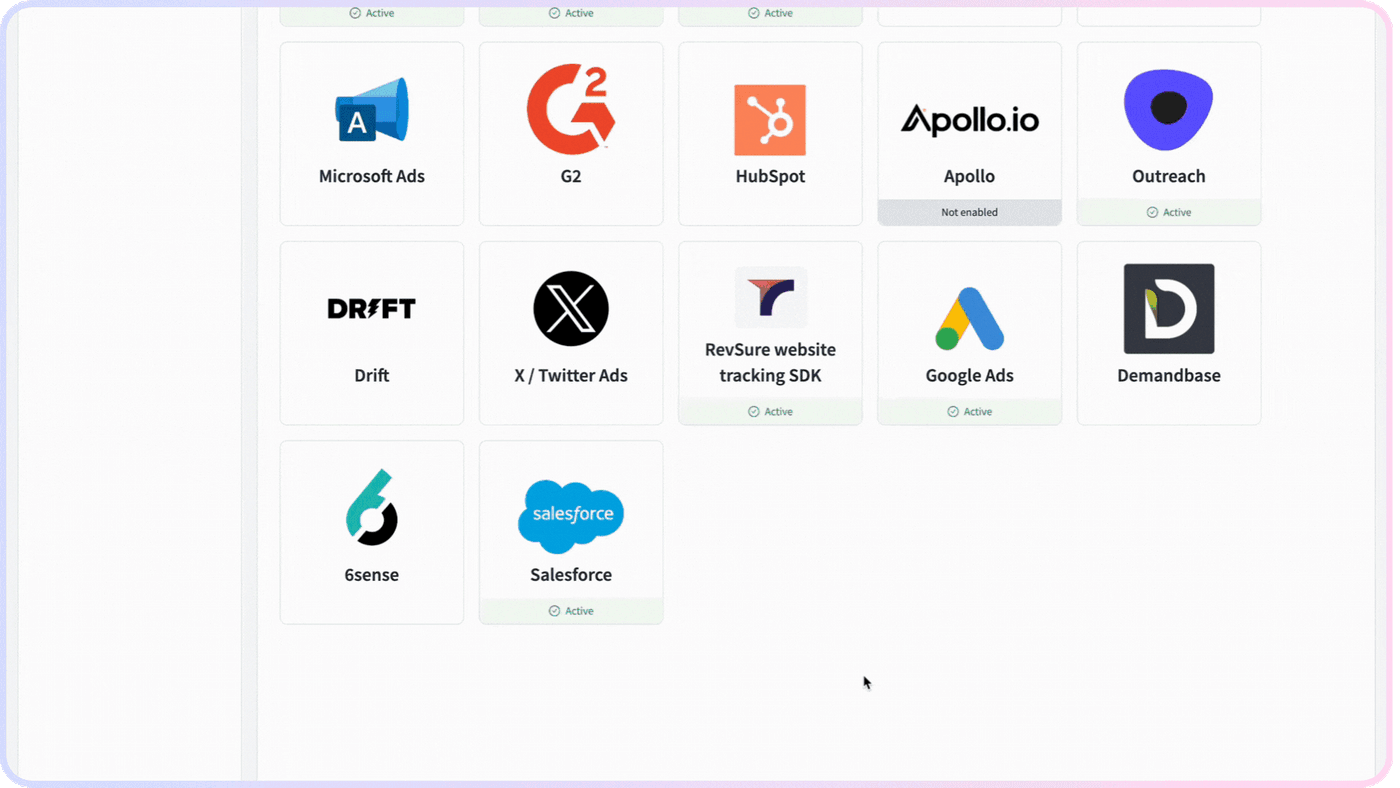The height and width of the screenshot is (788, 1400).
Task: Open the orange HubSpot logo
Action: [x=770, y=120]
